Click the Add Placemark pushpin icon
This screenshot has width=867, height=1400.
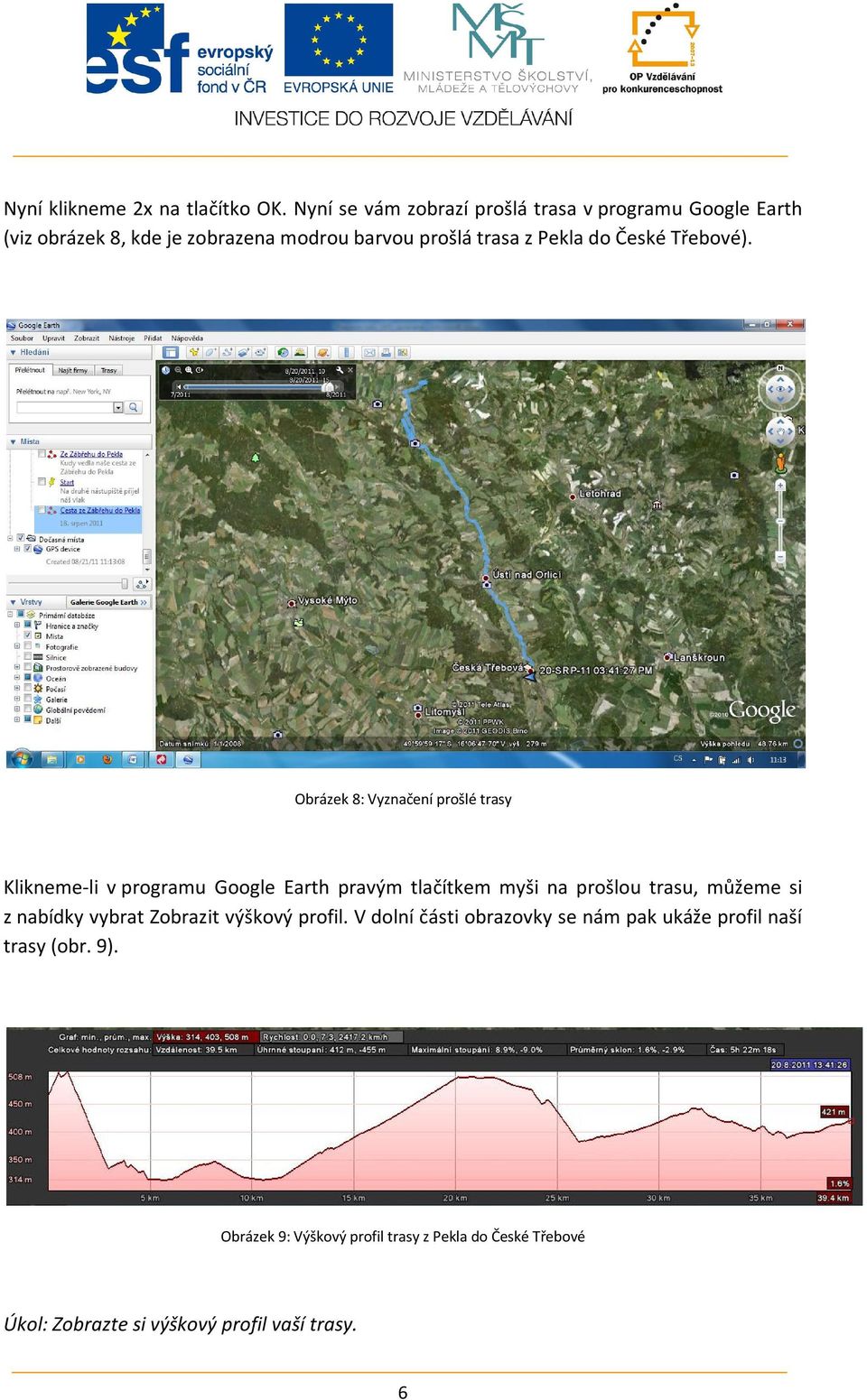[194, 352]
